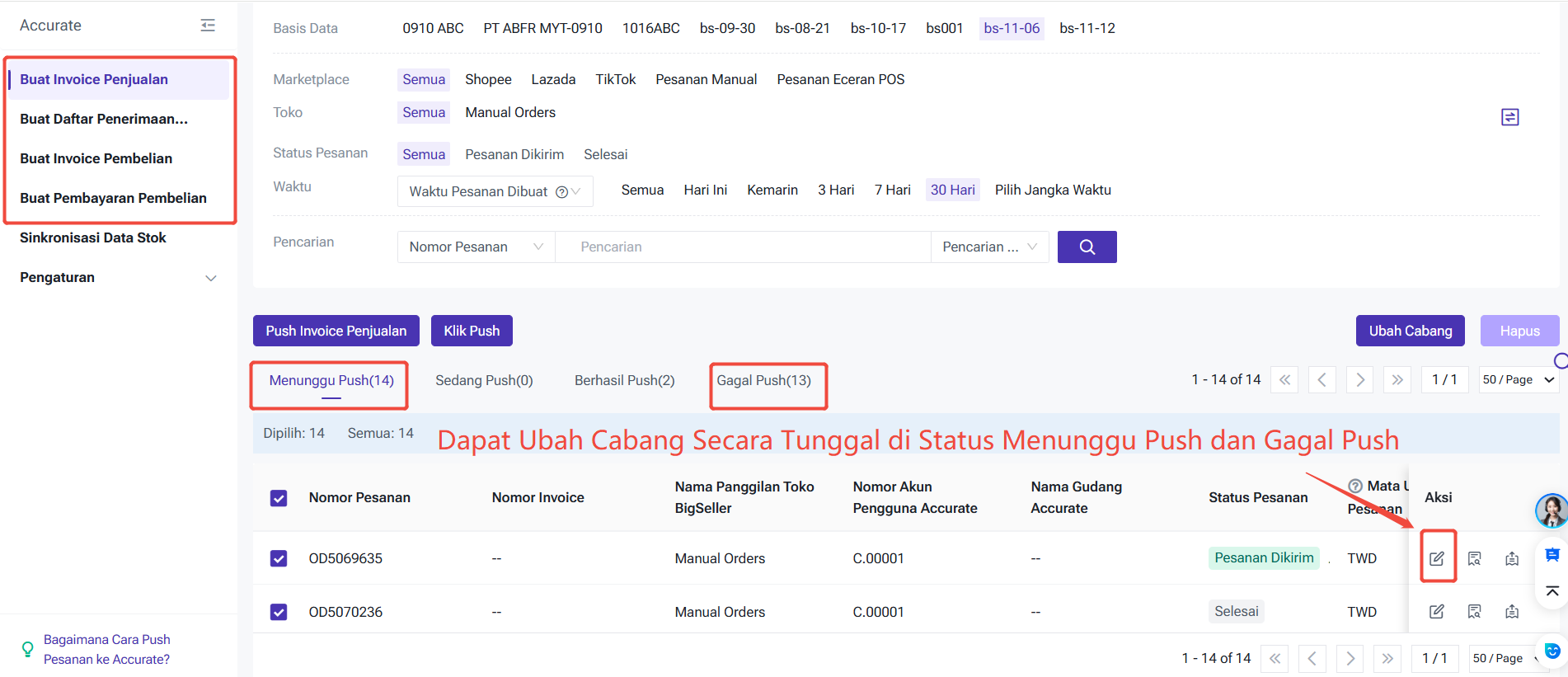
Task: Click view detail icon for order OD5069635
Action: click(1474, 558)
